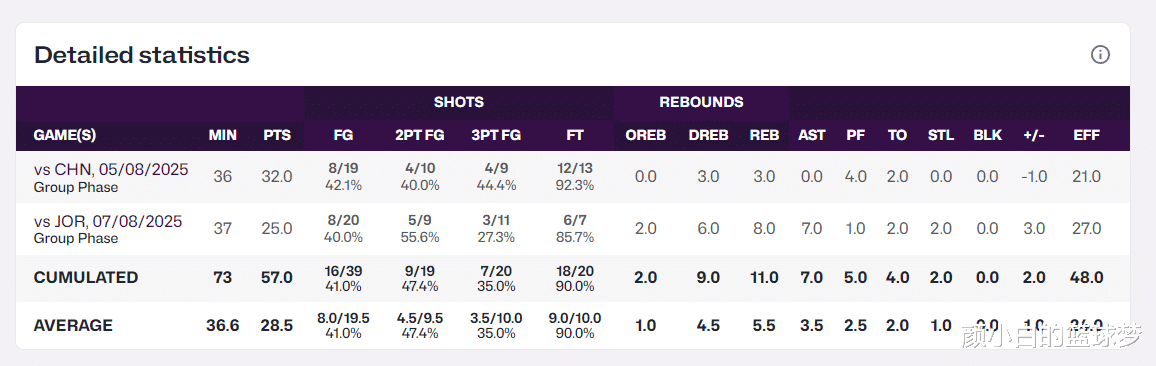This screenshot has height=366, width=1156.
Task: Click the FG column header
Action: pyautogui.click(x=344, y=136)
